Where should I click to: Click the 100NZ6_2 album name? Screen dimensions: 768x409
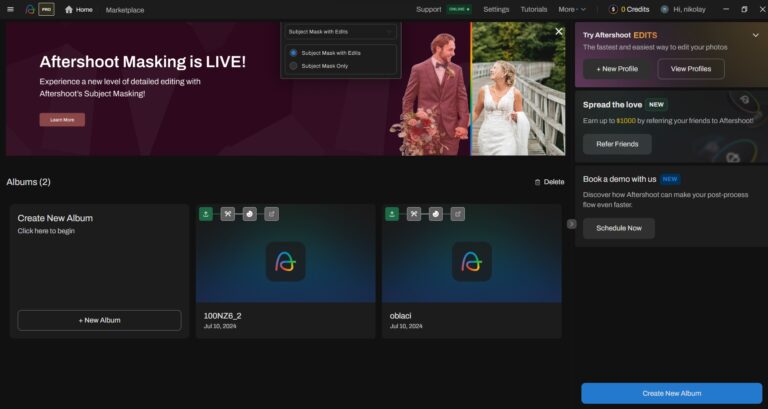[222, 316]
